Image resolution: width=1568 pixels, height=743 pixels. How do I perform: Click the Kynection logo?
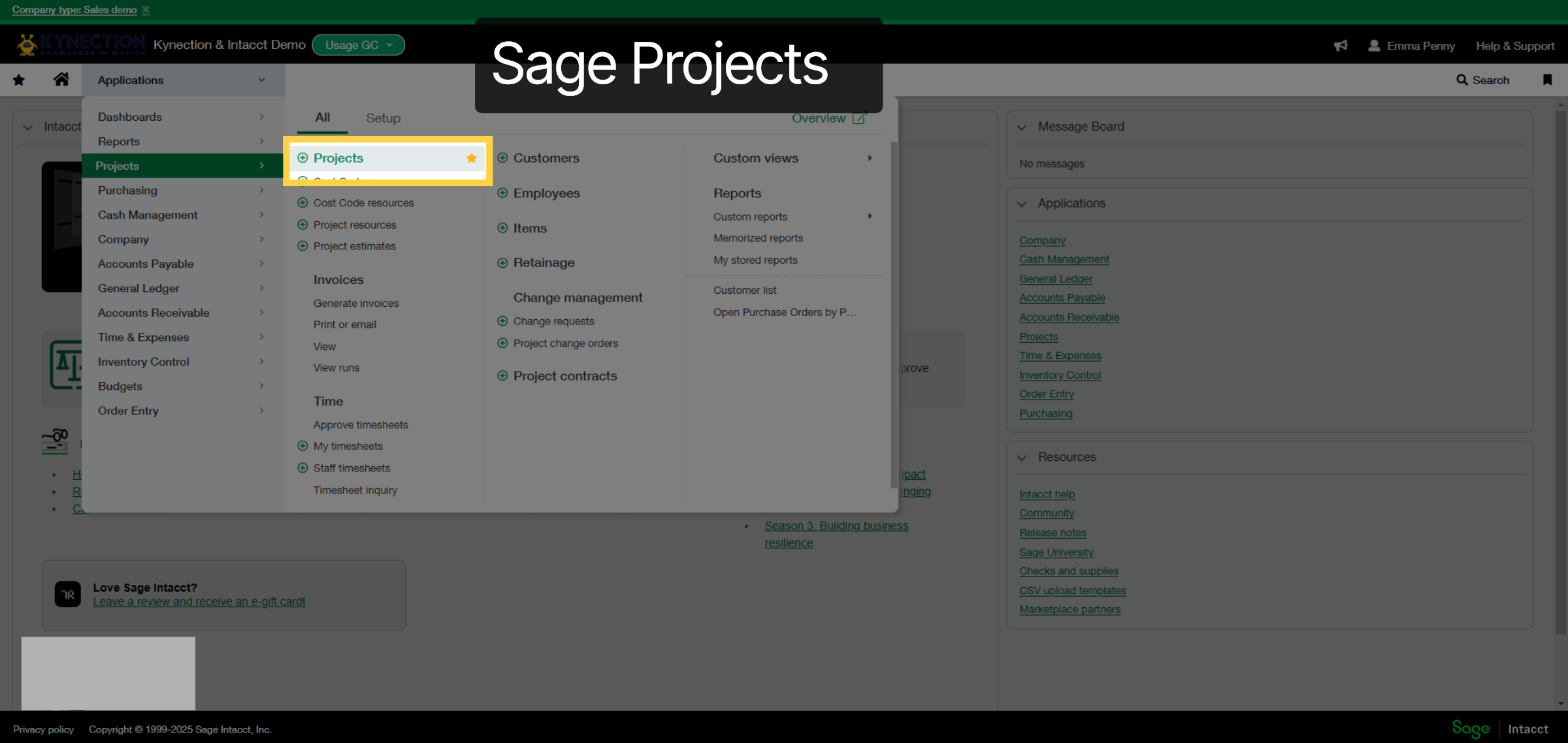coord(80,44)
